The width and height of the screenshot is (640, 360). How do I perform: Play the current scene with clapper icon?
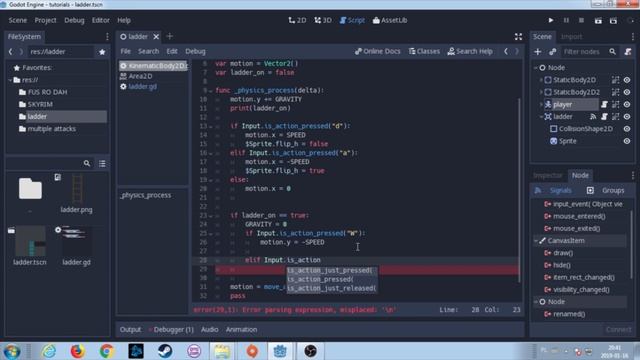pos(598,20)
